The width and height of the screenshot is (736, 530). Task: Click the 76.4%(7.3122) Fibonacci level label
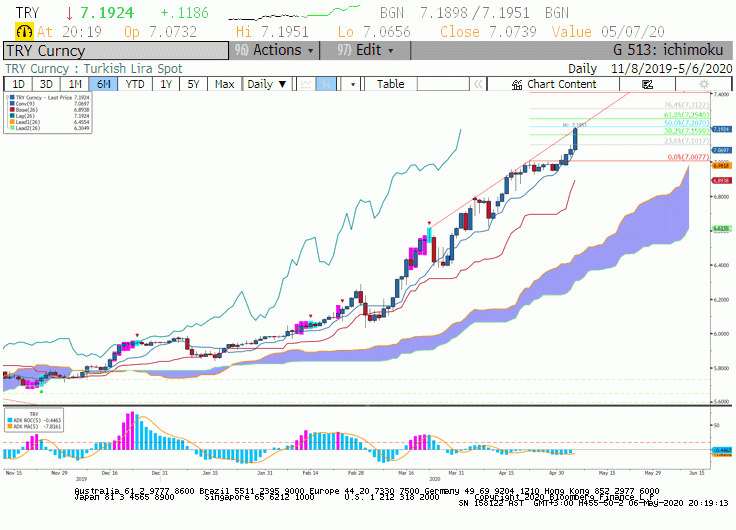click(686, 105)
